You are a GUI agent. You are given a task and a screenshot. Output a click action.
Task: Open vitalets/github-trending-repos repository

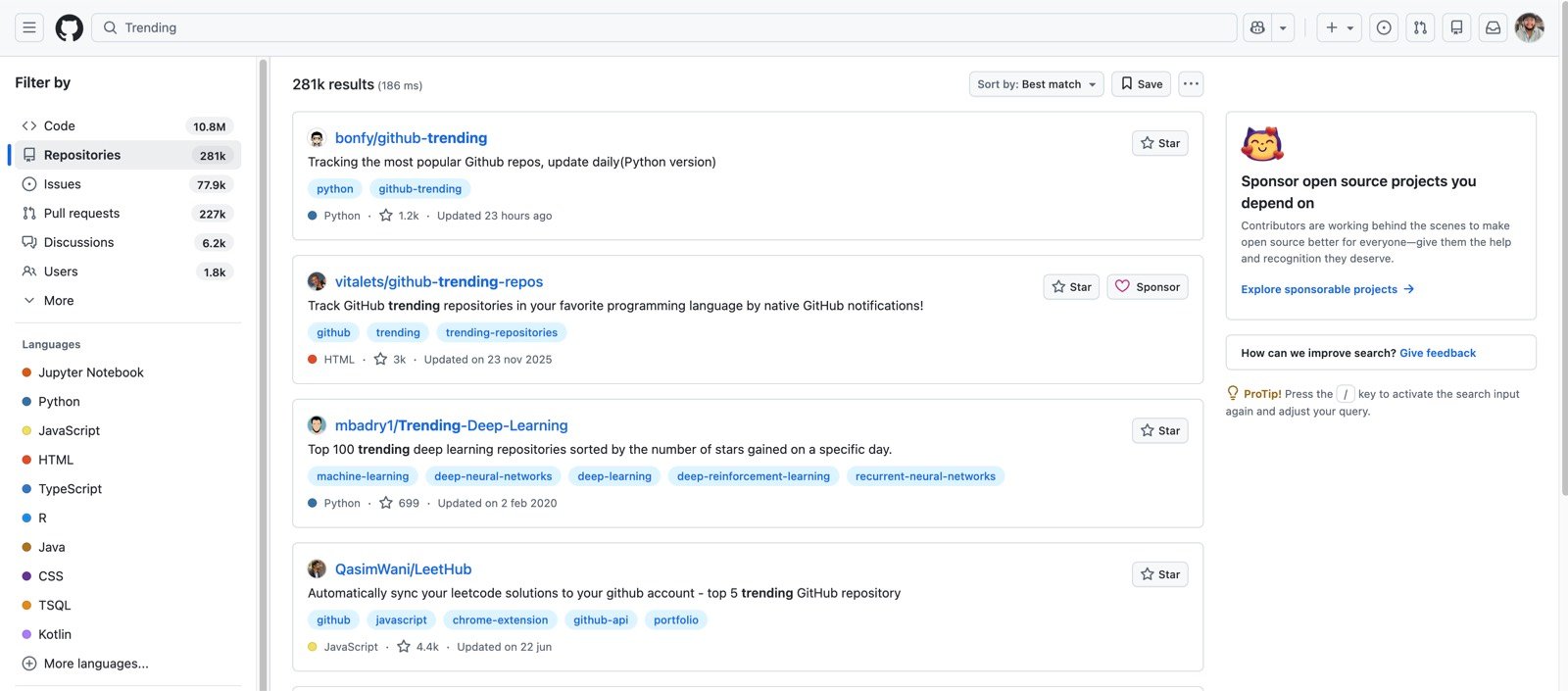point(438,282)
